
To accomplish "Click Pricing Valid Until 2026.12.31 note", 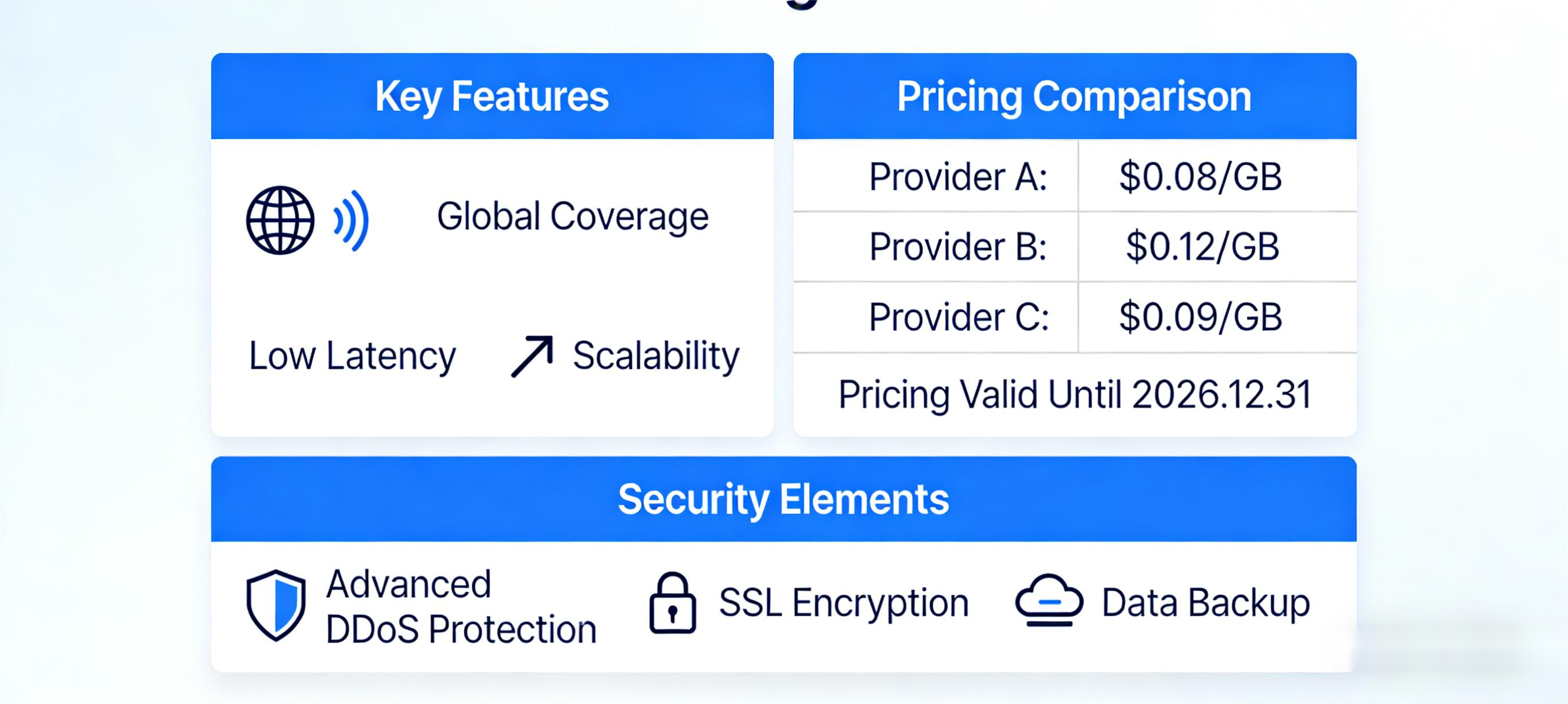I will 1075,394.
